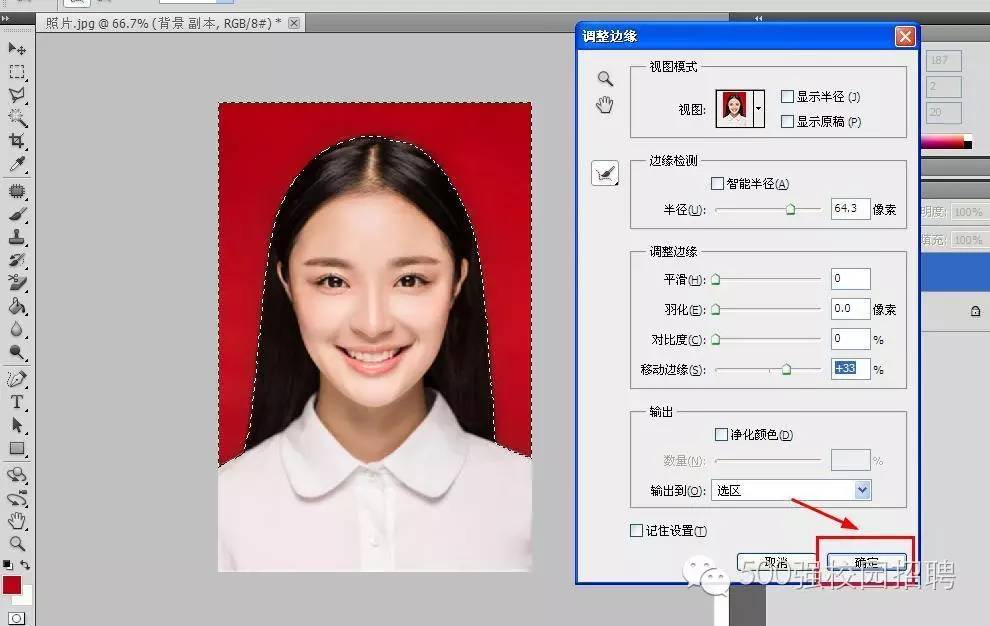
Task: Check the 净化颜色 option
Action: (x=722, y=434)
